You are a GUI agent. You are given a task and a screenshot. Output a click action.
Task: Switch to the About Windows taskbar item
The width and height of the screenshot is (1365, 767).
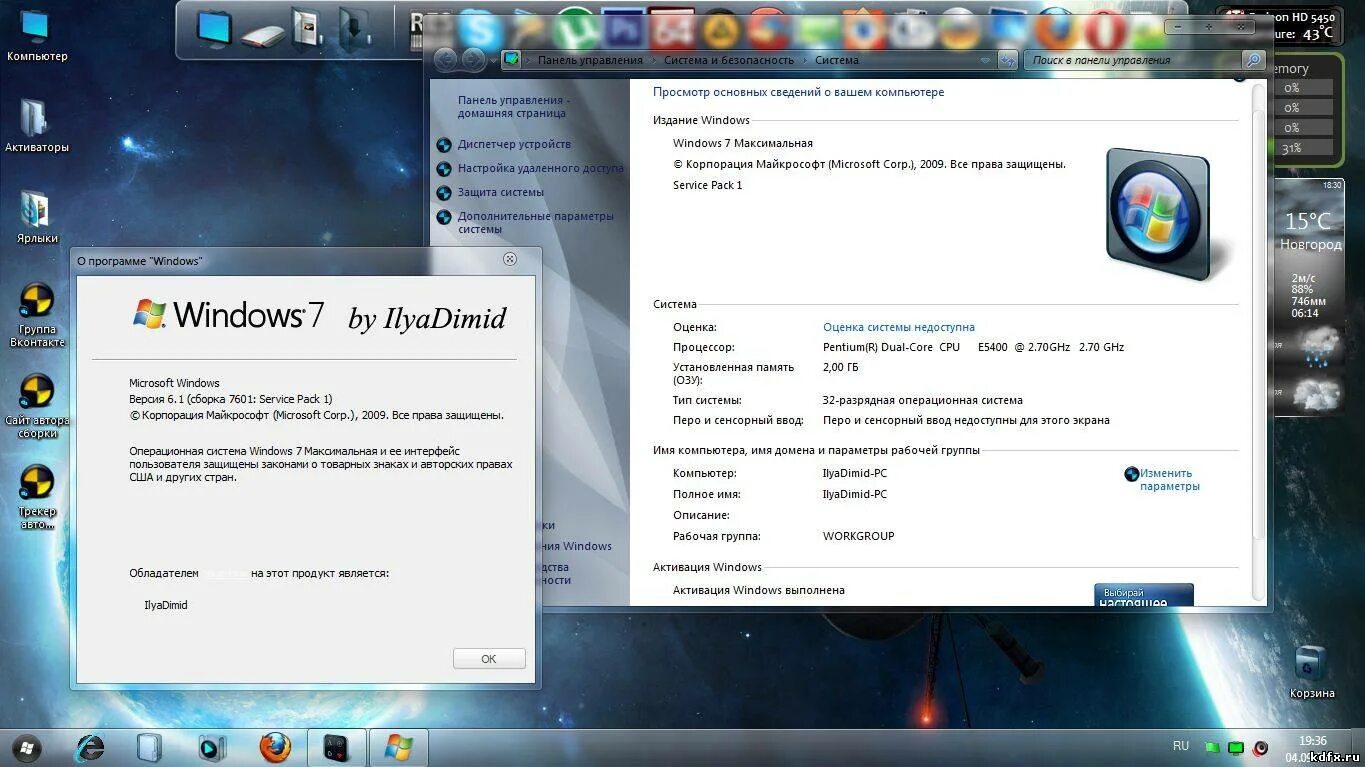coord(398,748)
